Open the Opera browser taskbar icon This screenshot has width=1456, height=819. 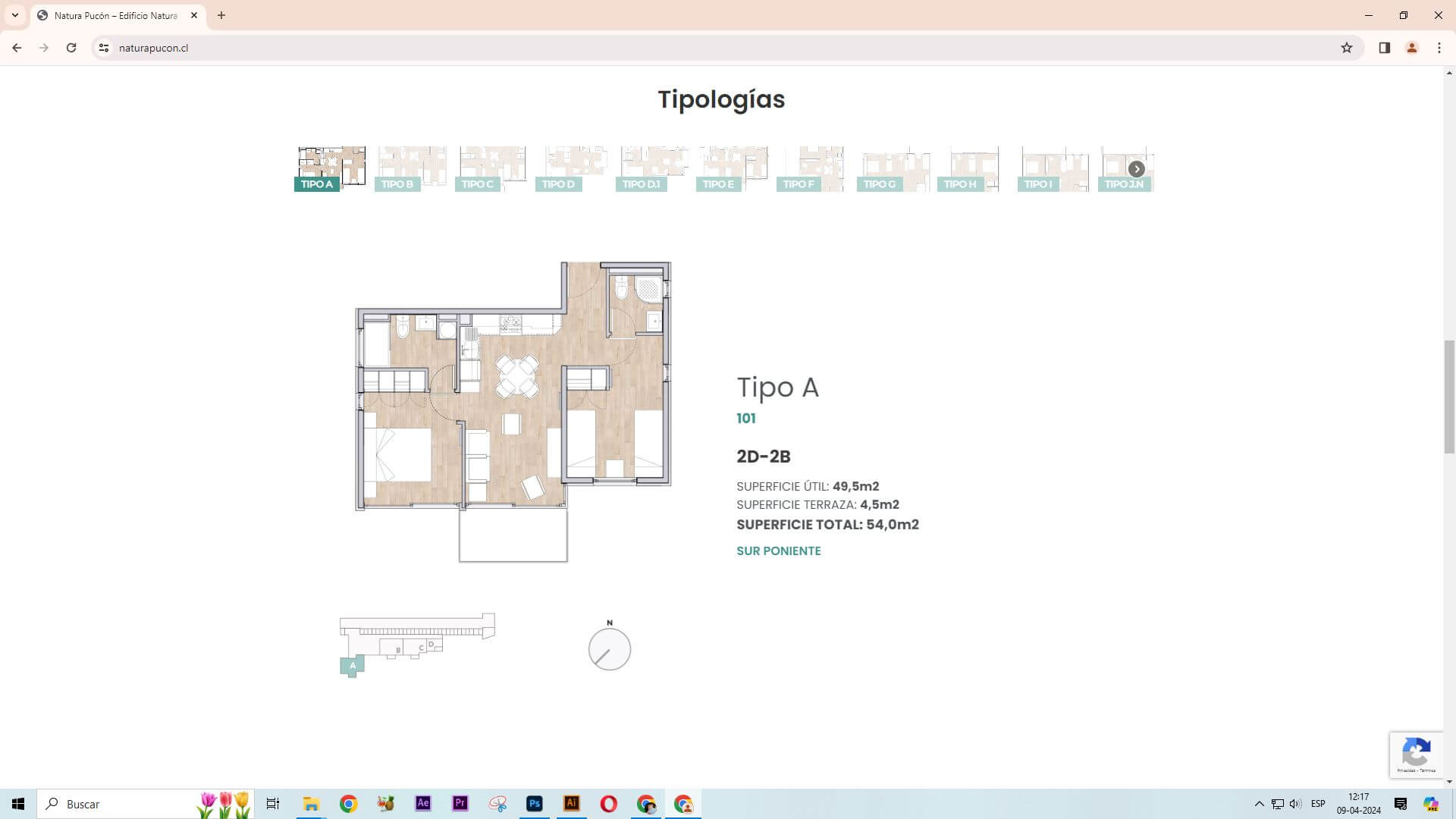pyautogui.click(x=609, y=804)
